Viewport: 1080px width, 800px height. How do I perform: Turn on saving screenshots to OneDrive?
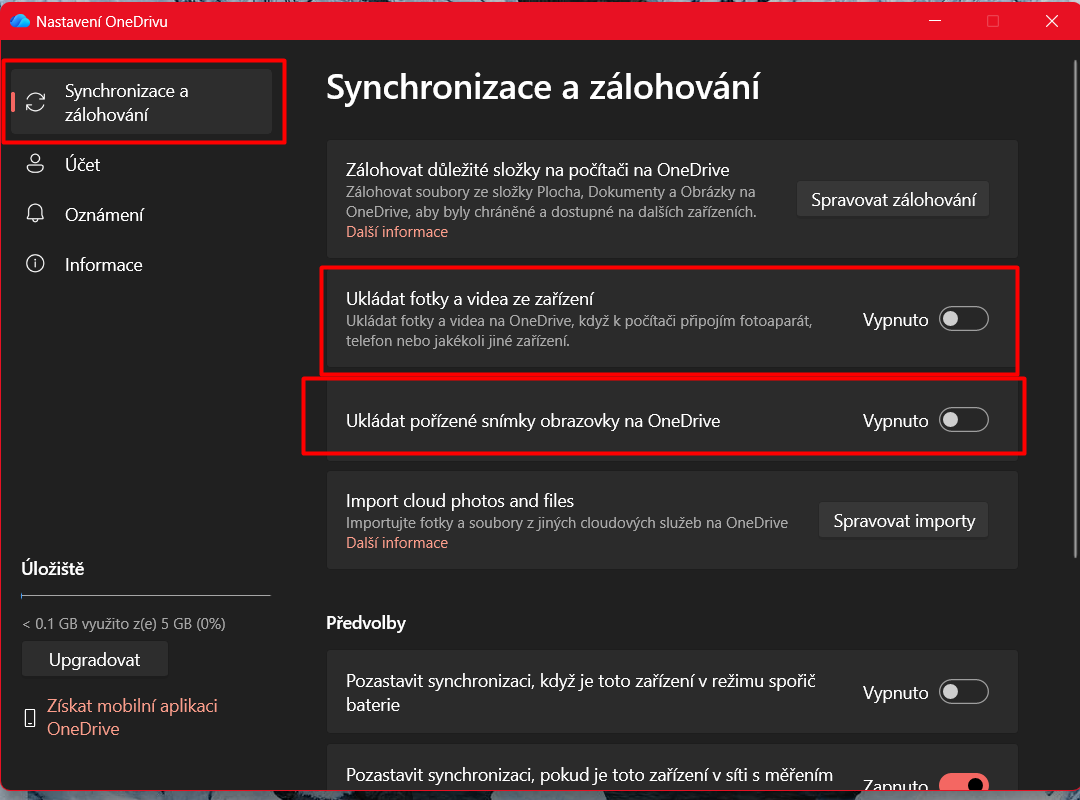963,419
